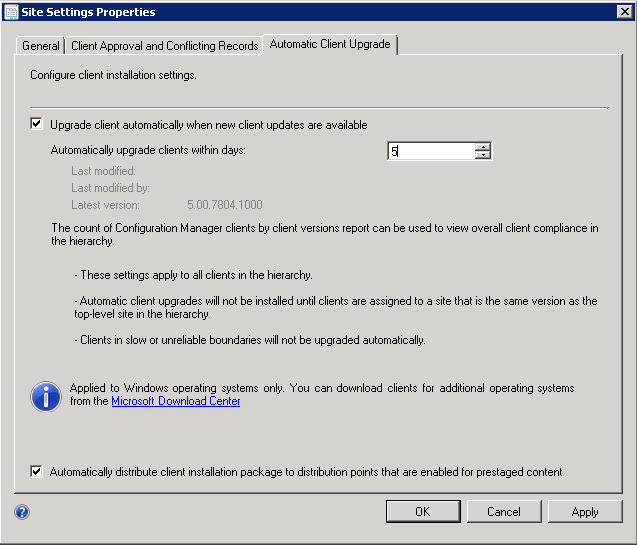Select the Automatic Client Upgrade tab
The width and height of the screenshot is (637, 545).
click(x=330, y=44)
